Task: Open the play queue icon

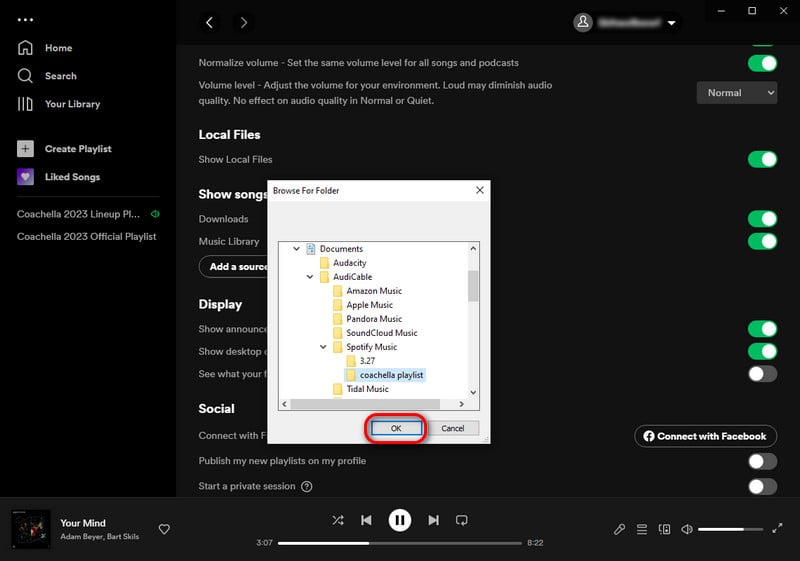Action: click(642, 529)
